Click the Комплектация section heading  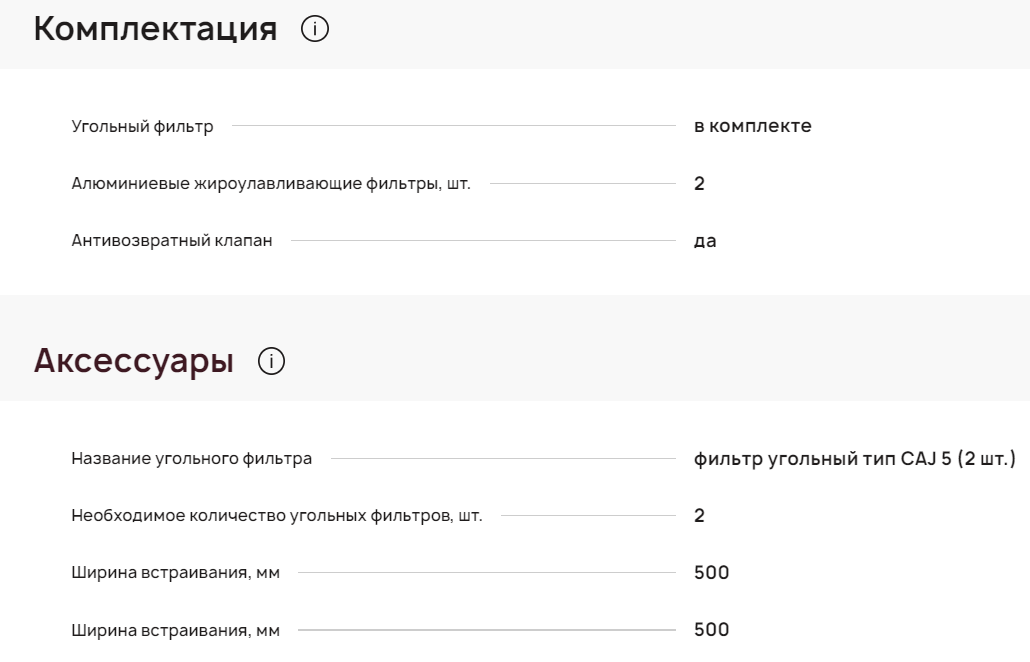[156, 30]
